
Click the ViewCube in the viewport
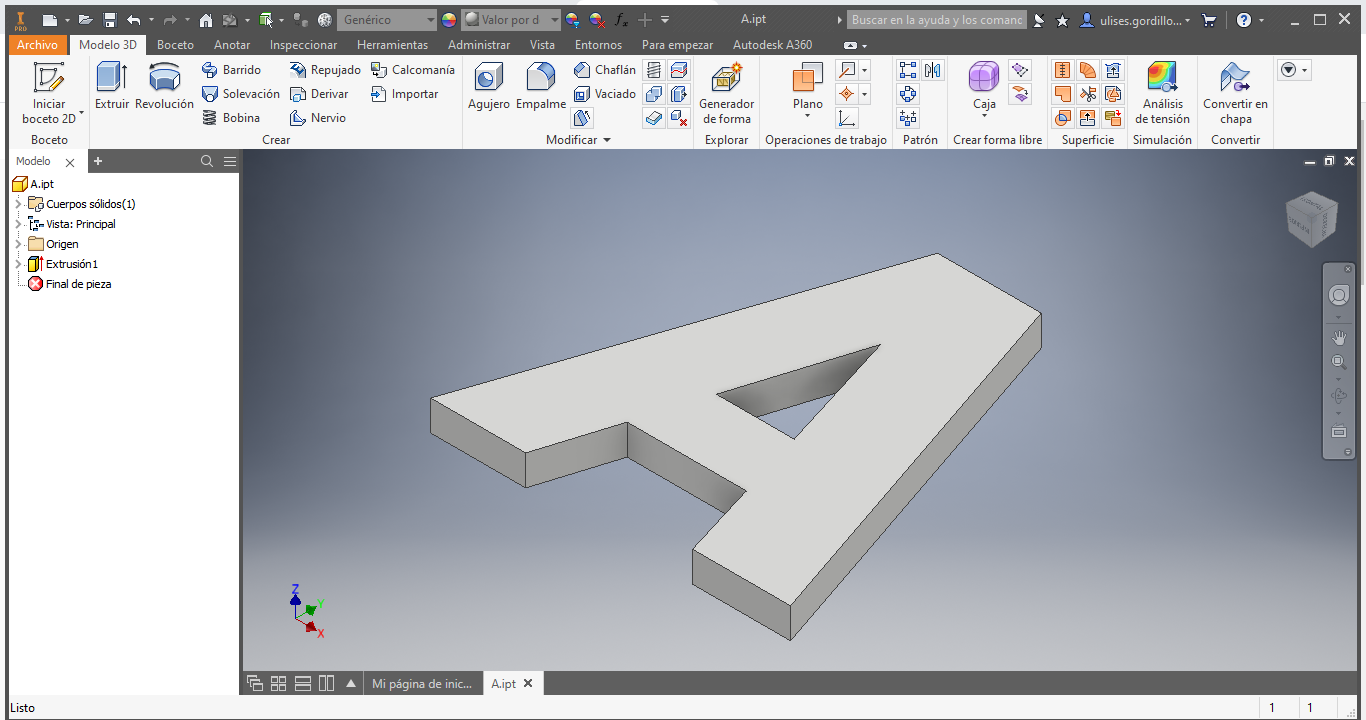pos(1311,220)
